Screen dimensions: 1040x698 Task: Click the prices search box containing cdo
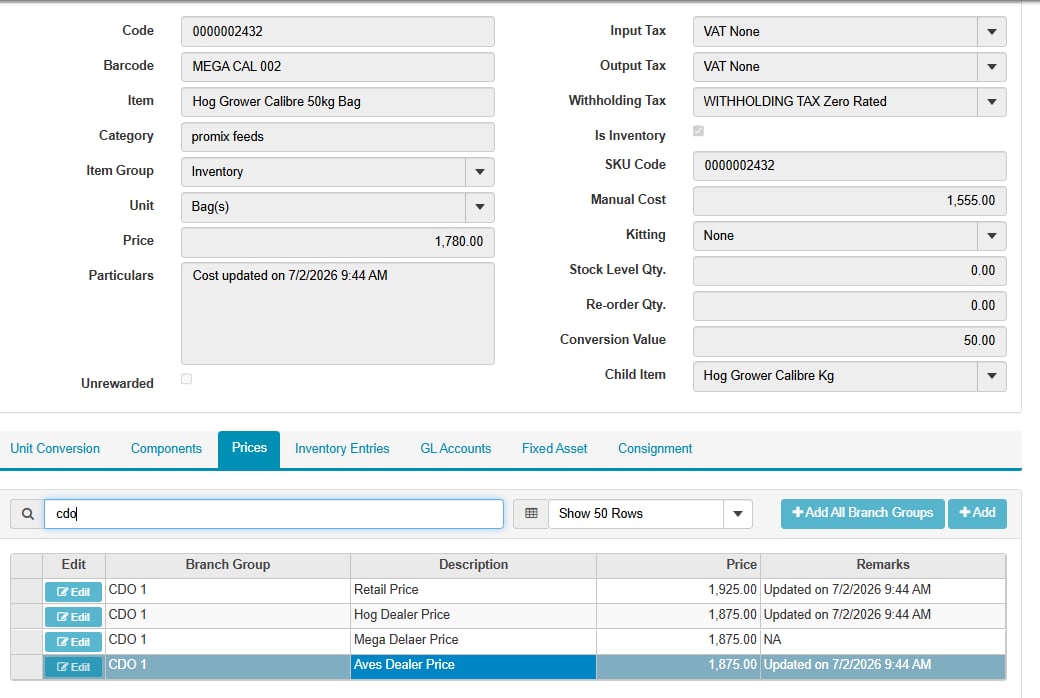click(274, 514)
